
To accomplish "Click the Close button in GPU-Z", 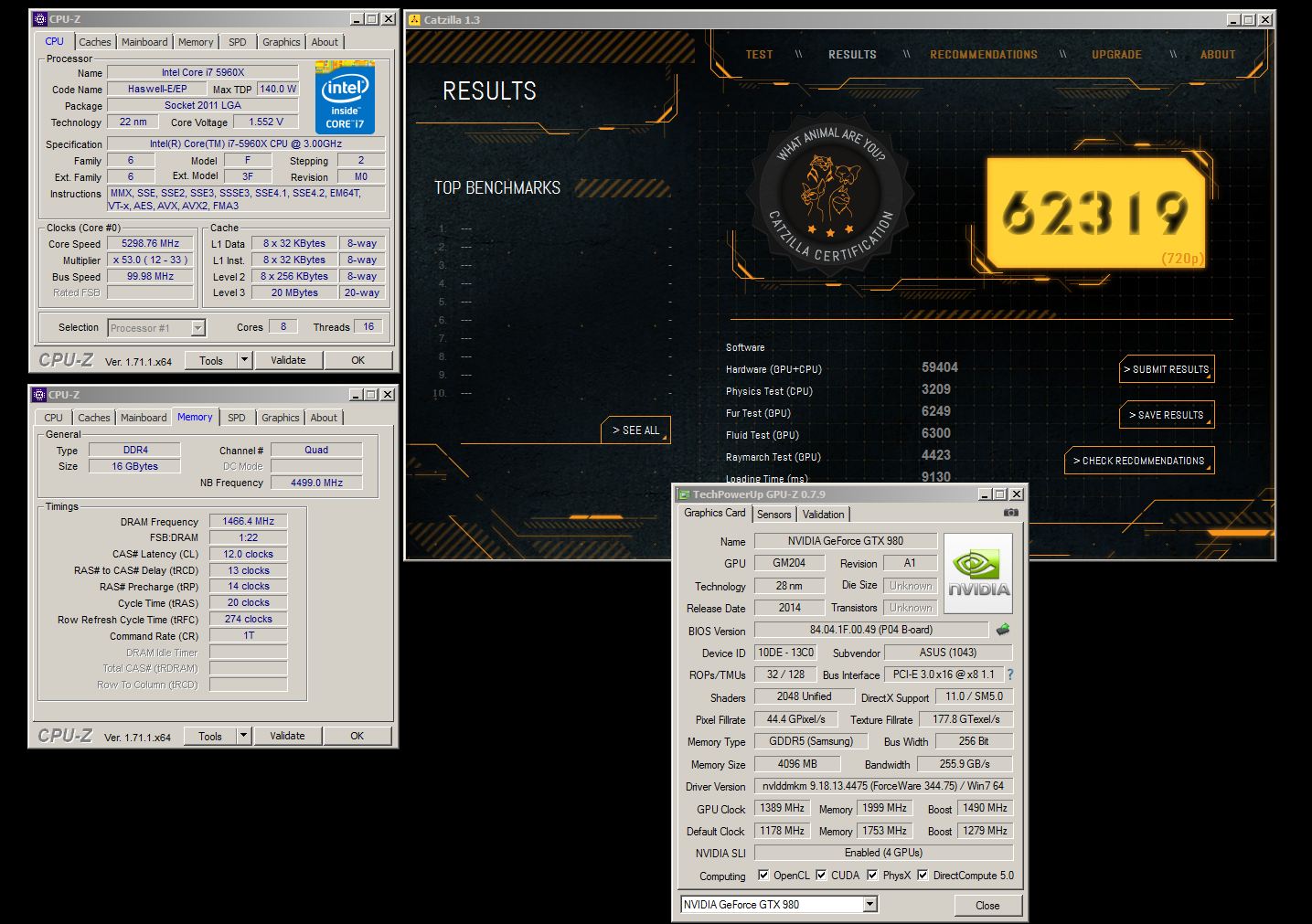I will point(987,905).
